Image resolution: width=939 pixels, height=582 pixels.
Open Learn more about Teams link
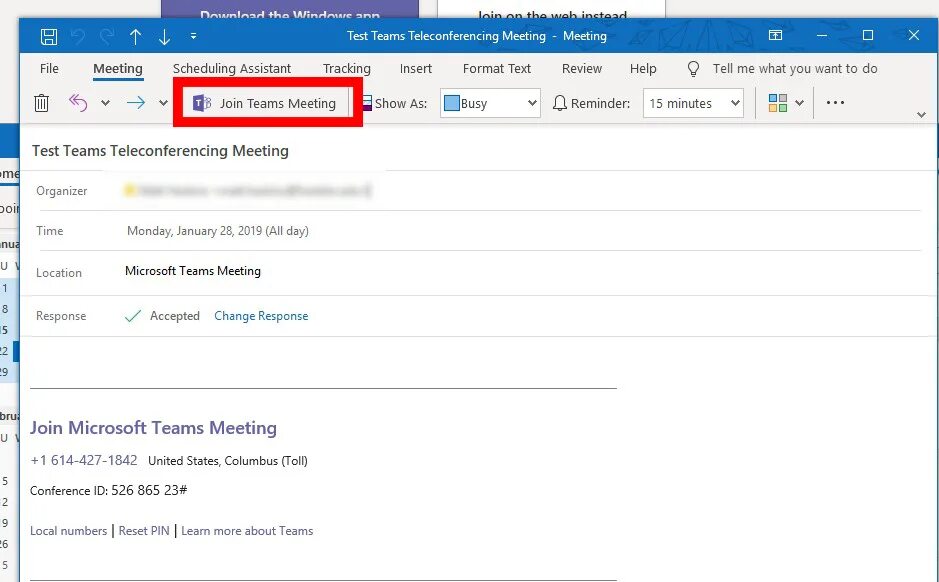247,530
